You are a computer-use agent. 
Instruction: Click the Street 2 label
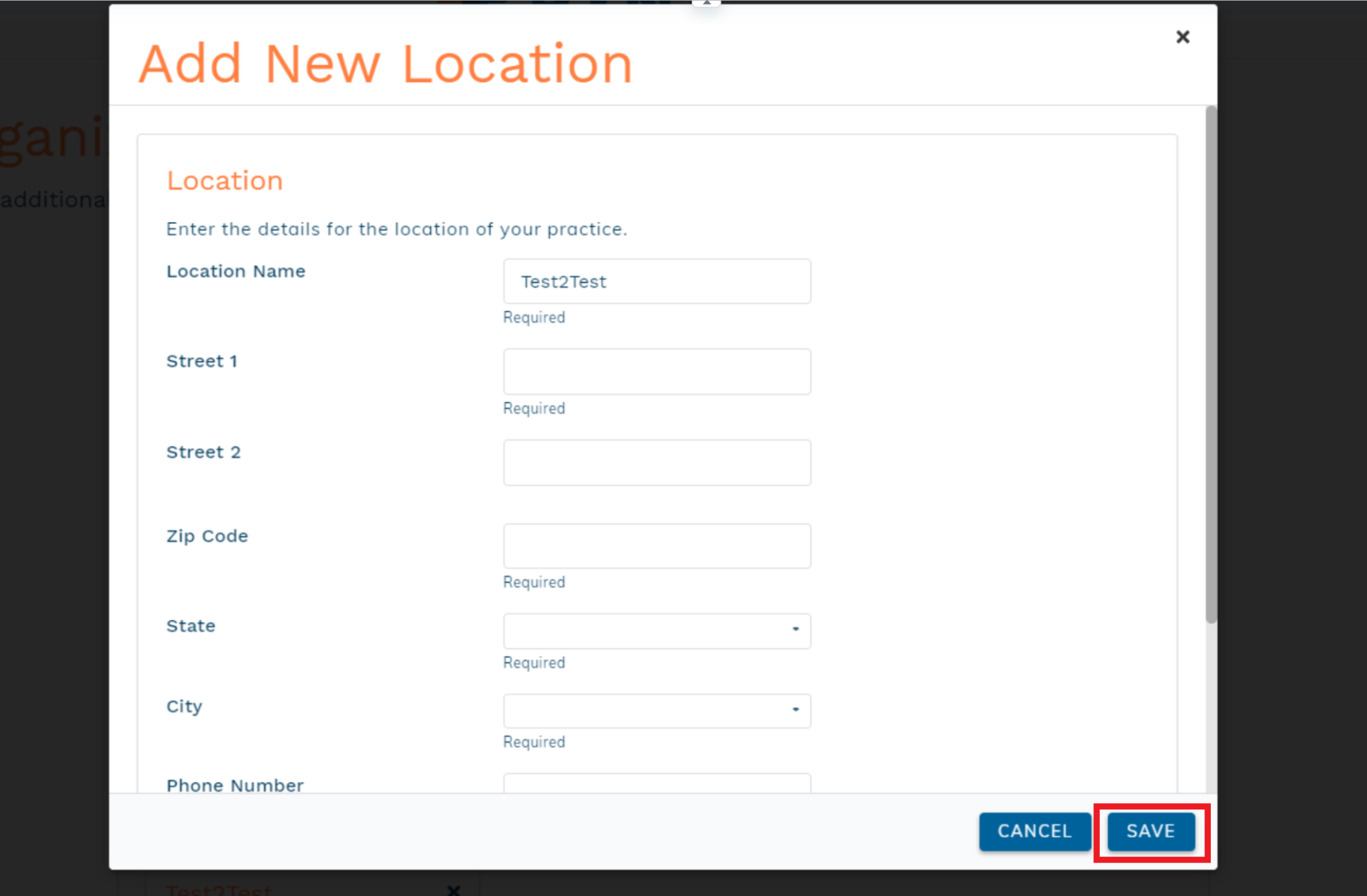click(x=204, y=452)
